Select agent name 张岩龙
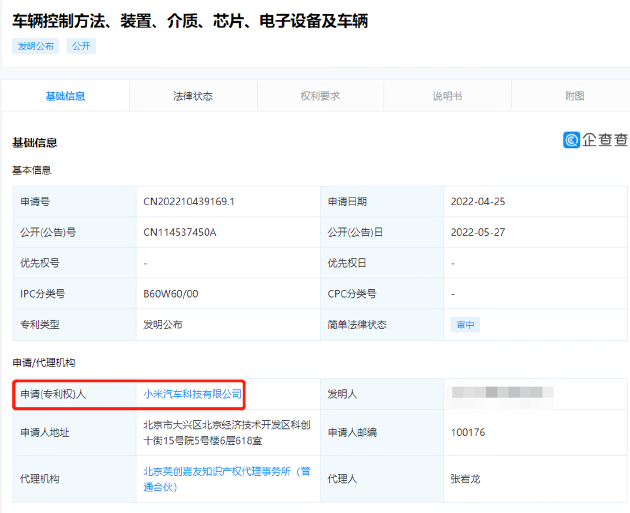The height and width of the screenshot is (513, 630). pos(465,479)
